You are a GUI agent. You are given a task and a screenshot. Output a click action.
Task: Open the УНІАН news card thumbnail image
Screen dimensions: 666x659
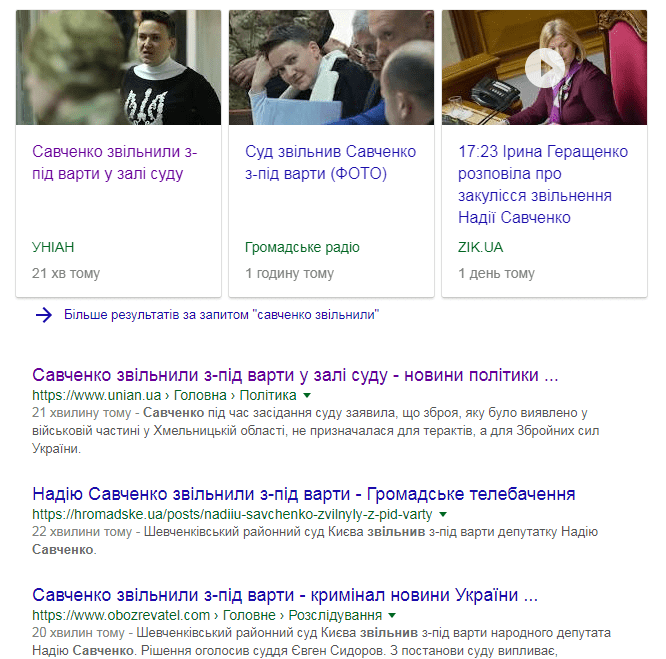coord(119,68)
